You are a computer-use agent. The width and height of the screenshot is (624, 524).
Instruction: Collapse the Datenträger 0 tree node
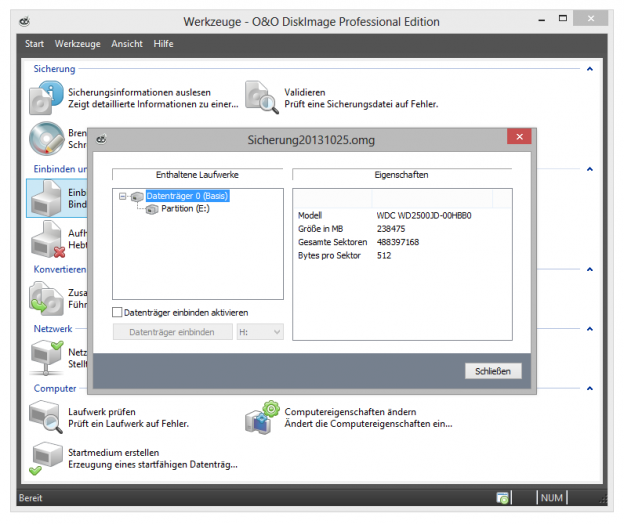click(x=122, y=196)
